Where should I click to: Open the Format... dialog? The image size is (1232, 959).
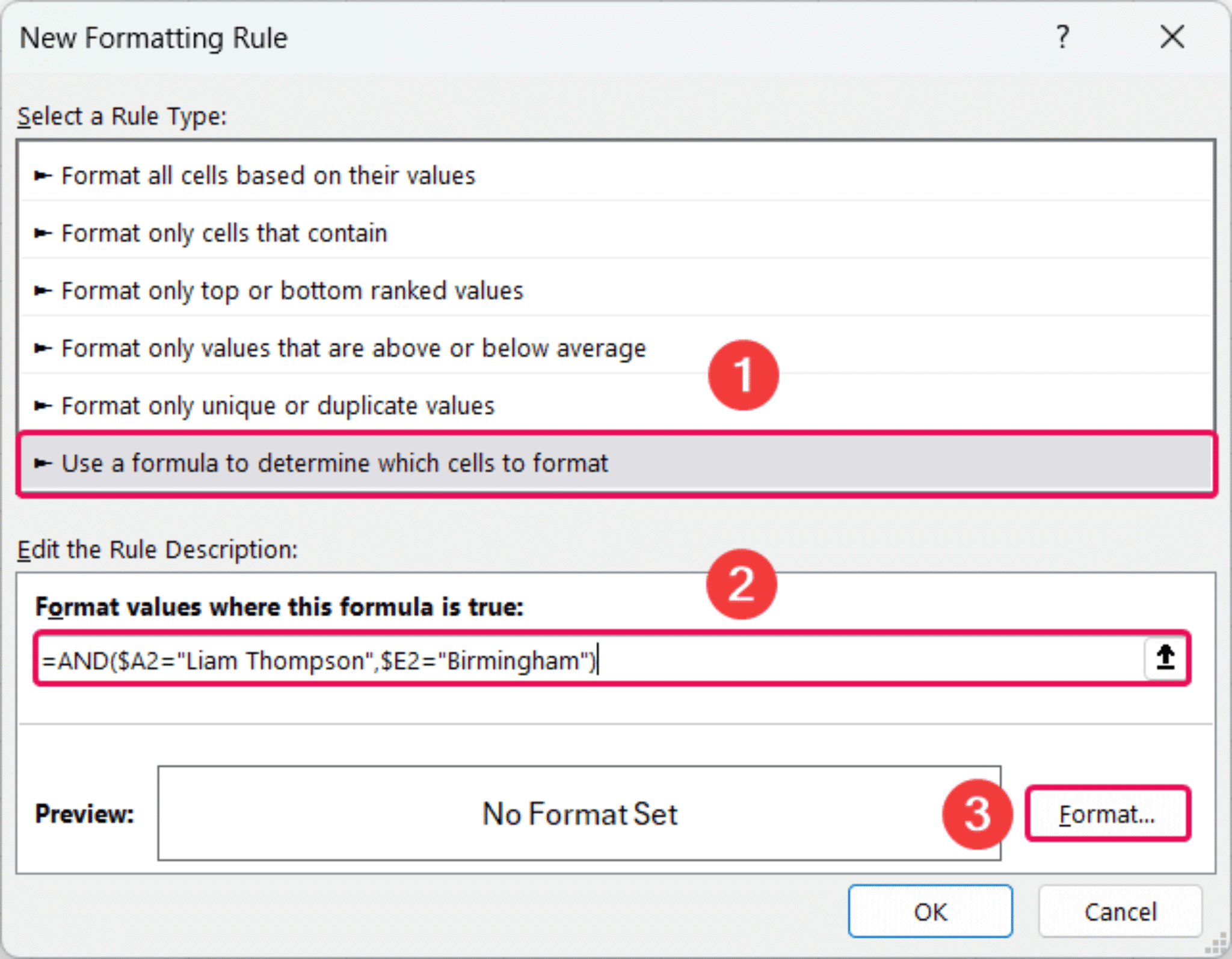pos(1107,813)
